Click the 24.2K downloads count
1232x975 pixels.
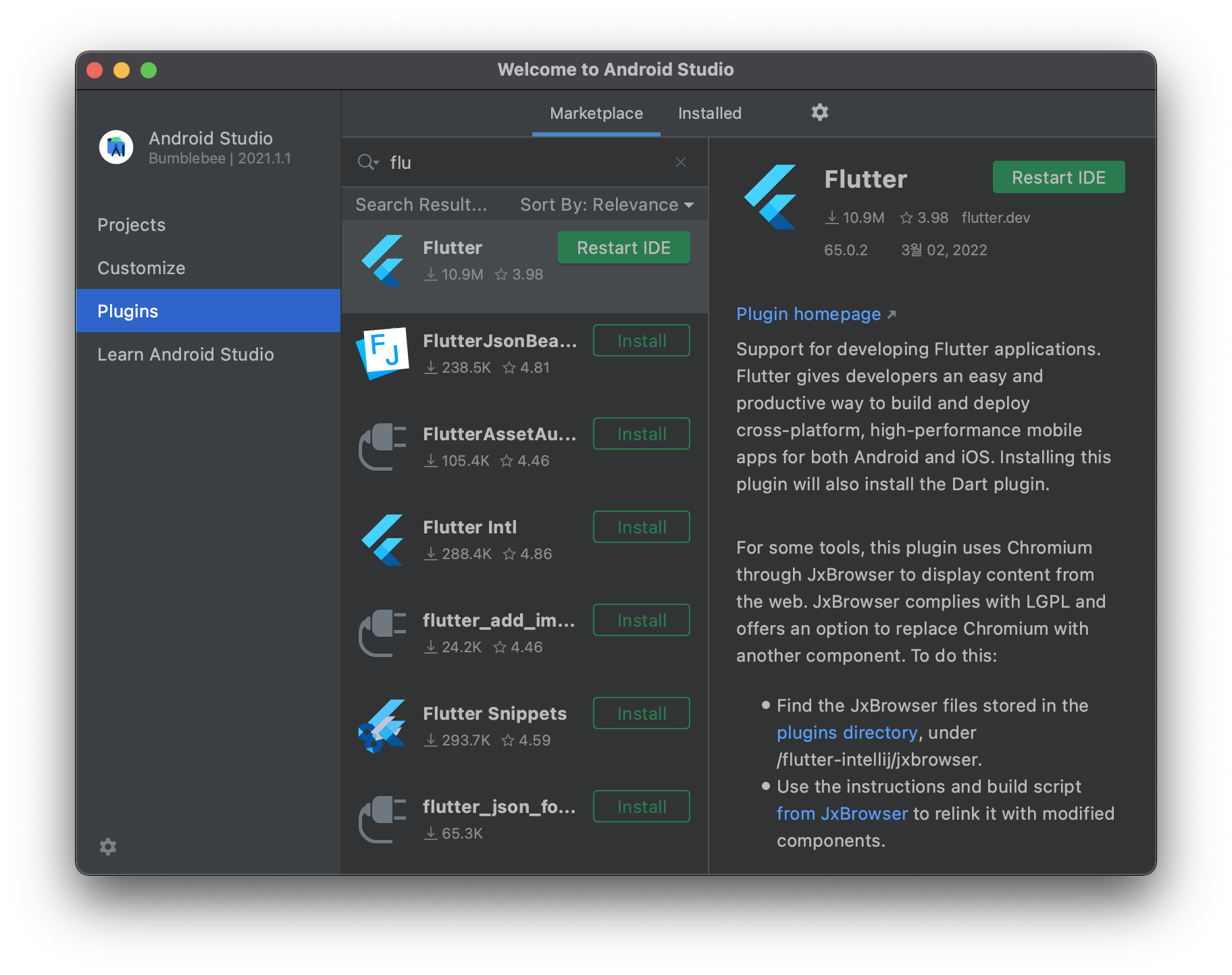[x=453, y=647]
